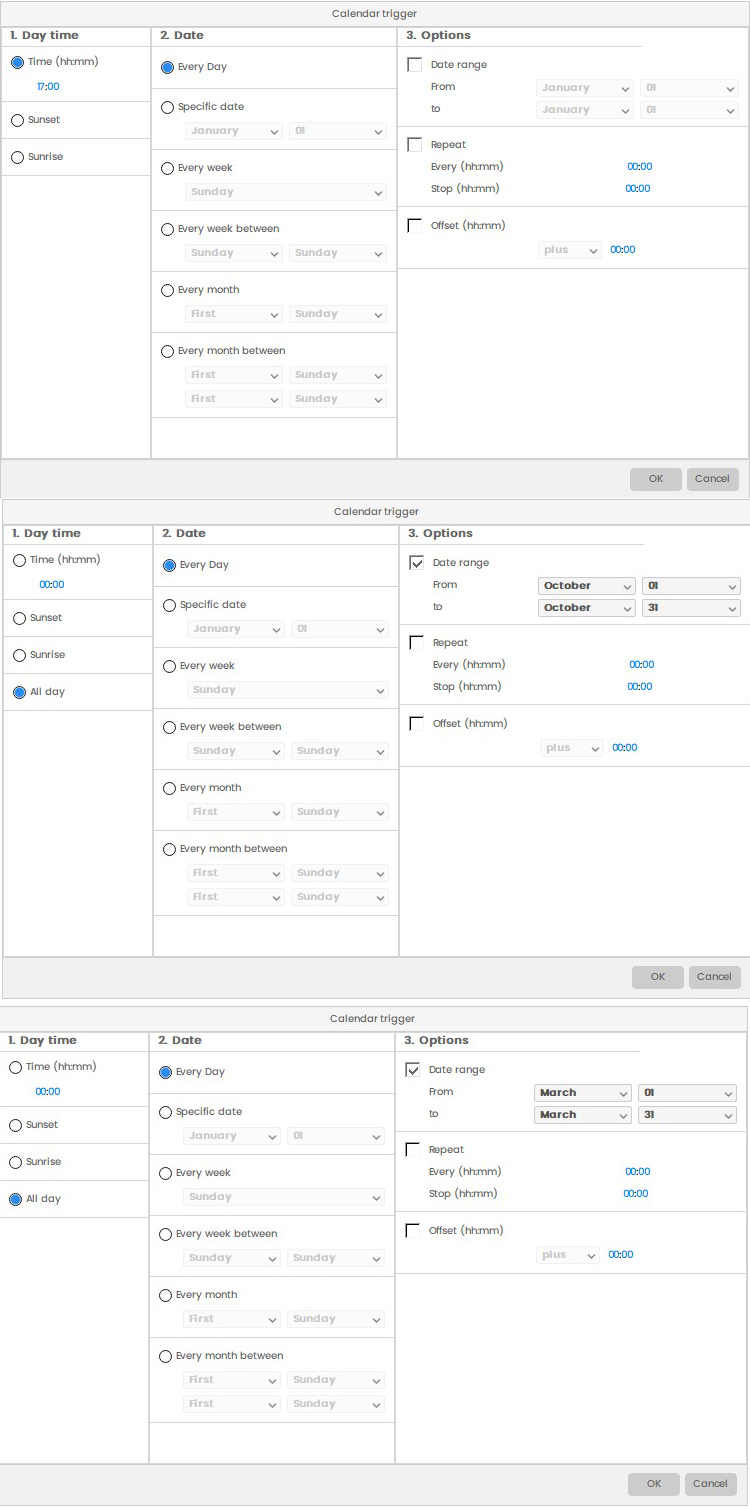
Task: Open the to October month dropdown
Action: [x=587, y=608]
